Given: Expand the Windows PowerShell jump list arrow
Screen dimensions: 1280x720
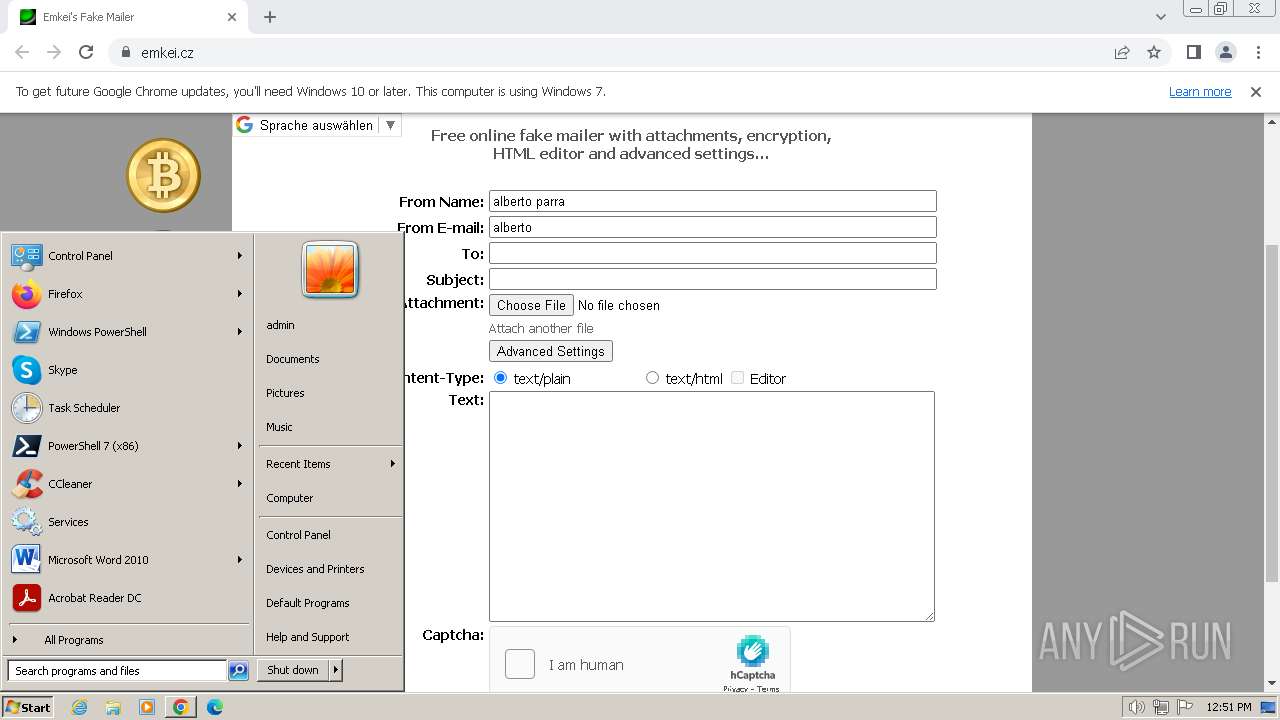Looking at the screenshot, I should 240,332.
